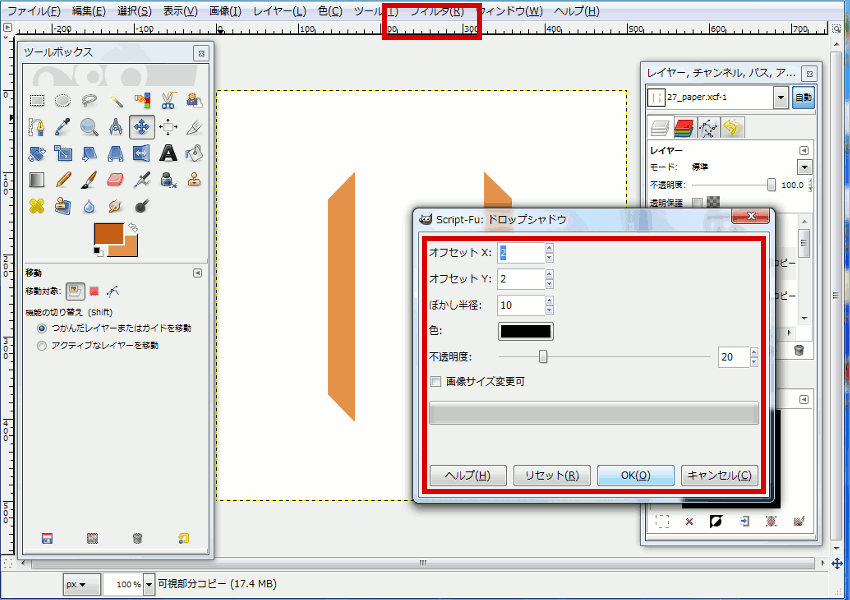Select the Eraser tool
850x600 pixels.
[x=116, y=179]
